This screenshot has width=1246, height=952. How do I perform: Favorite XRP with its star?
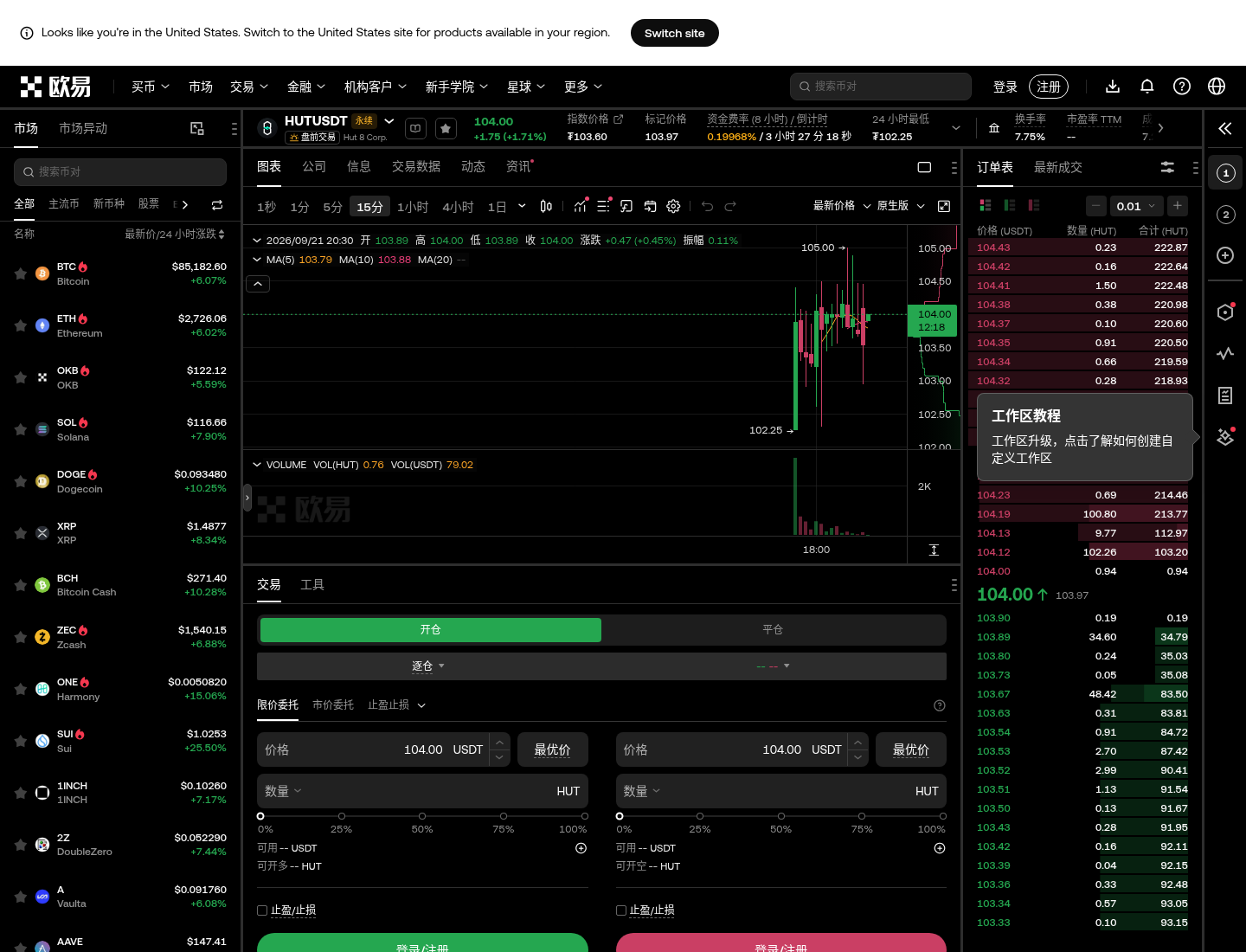pyautogui.click(x=20, y=533)
